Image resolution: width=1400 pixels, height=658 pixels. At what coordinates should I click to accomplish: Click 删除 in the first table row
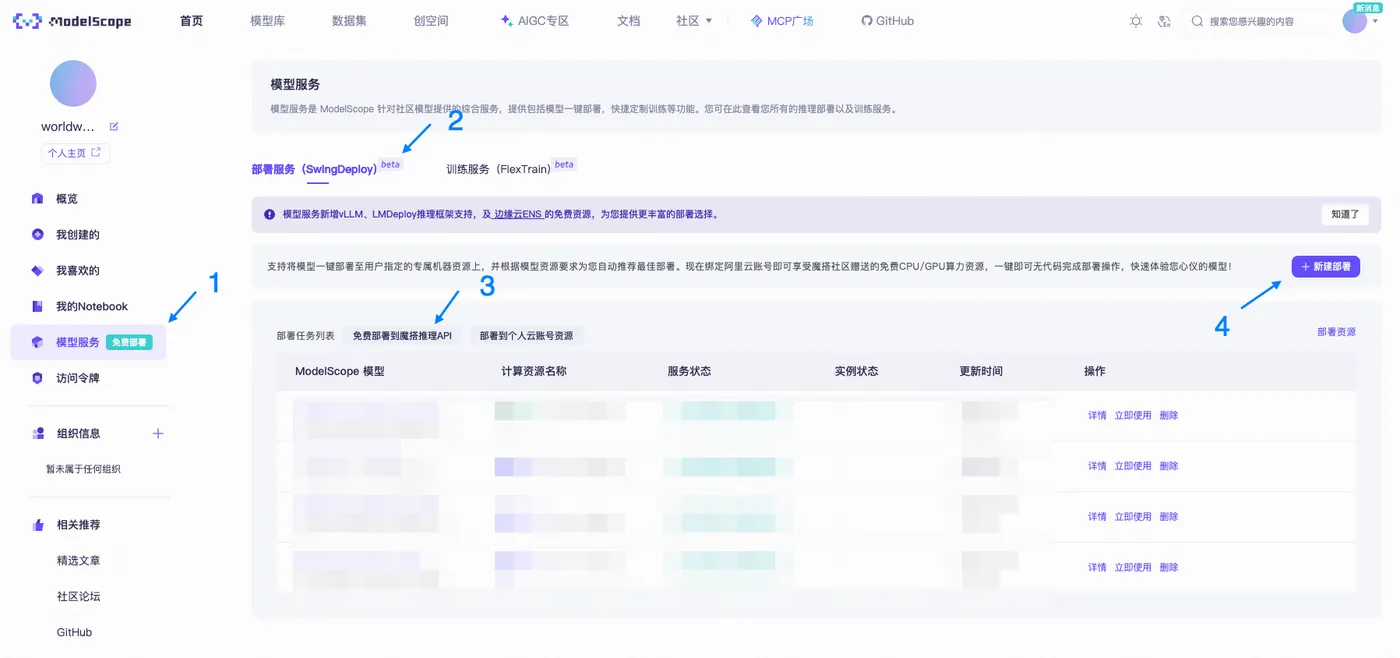(x=1169, y=415)
